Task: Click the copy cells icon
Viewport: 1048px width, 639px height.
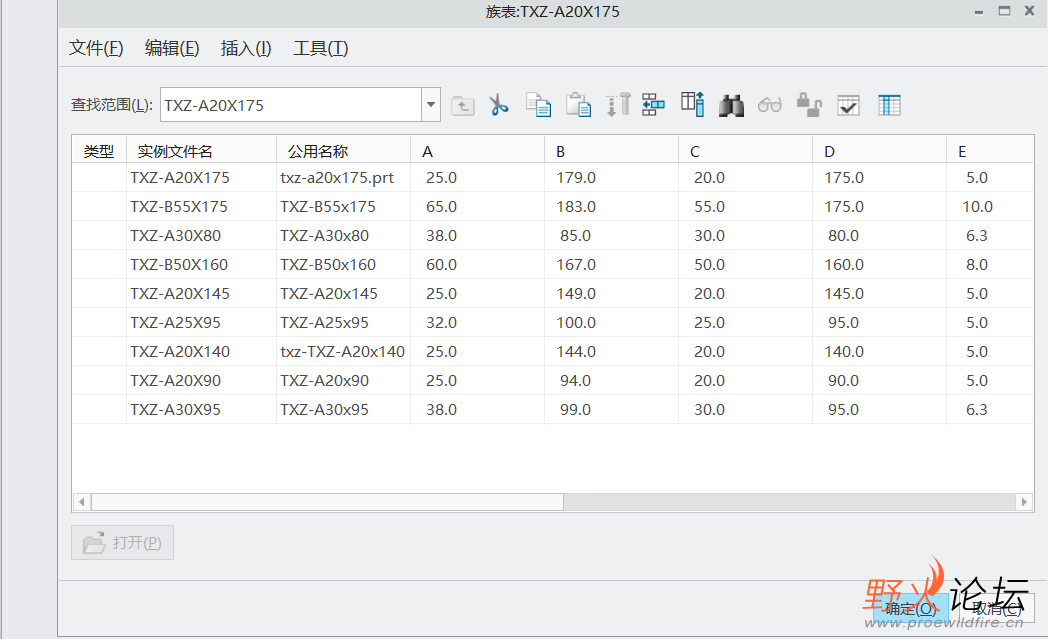Action: coord(539,105)
